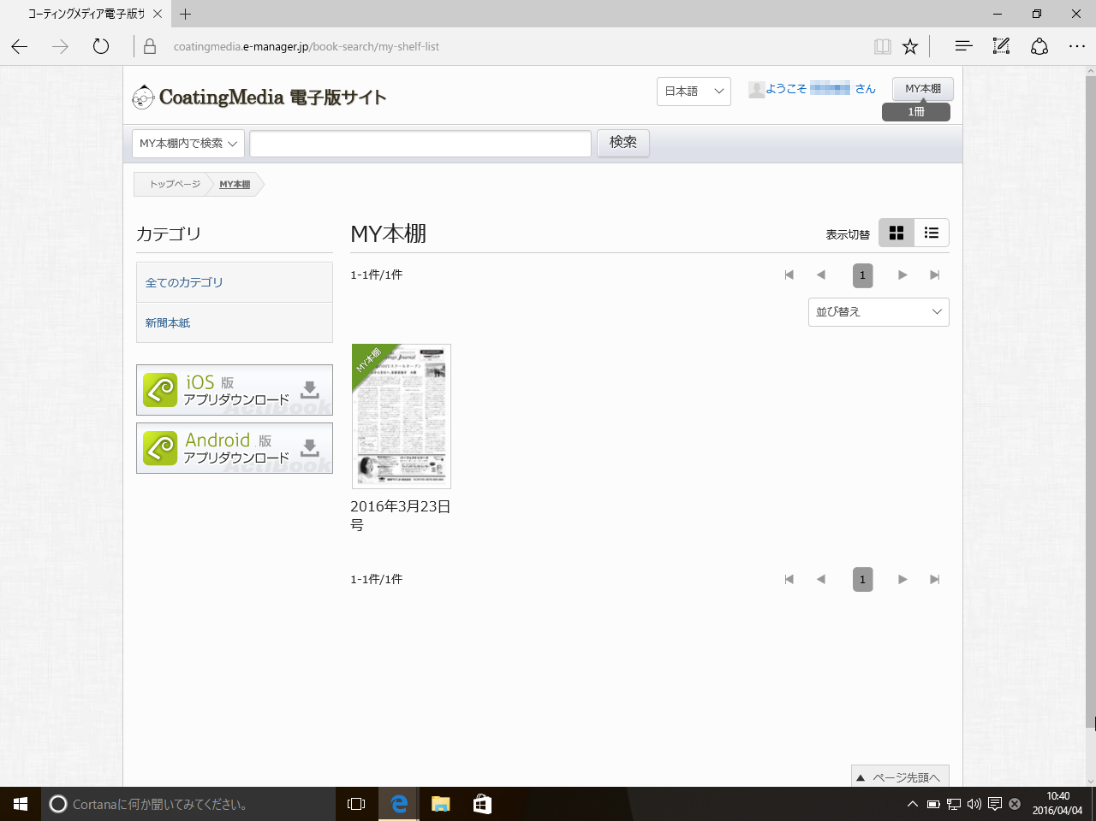Click the browser refresh icon
The height and width of the screenshot is (821, 1096).
pyautogui.click(x=100, y=46)
